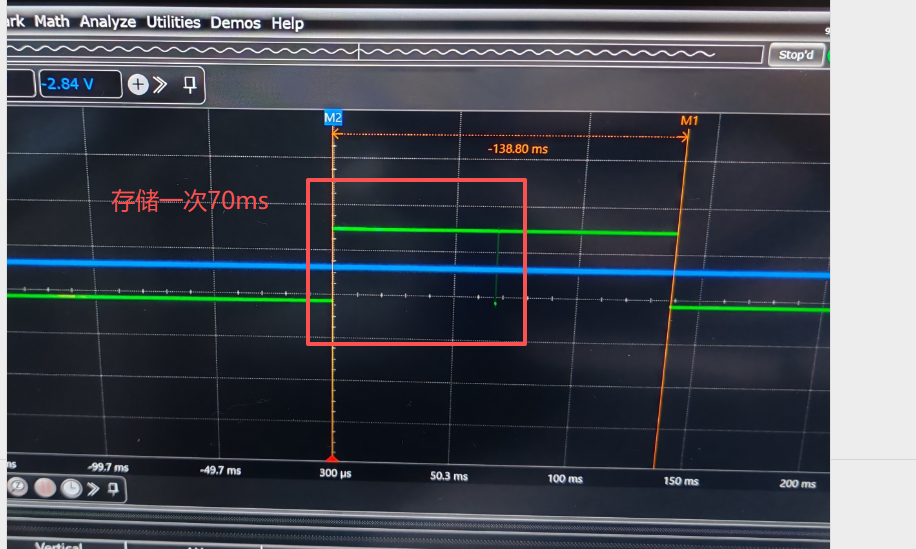Click the -2.84 V offset field
The width and height of the screenshot is (916, 549).
80,84
